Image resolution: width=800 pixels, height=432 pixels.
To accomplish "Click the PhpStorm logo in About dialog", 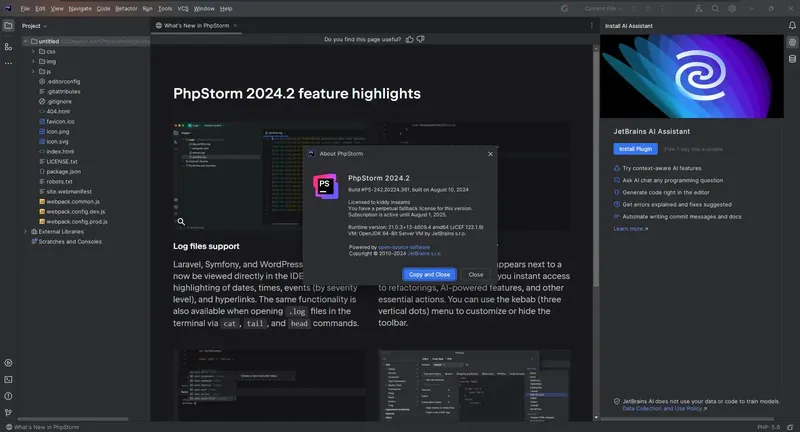I will tap(326, 186).
